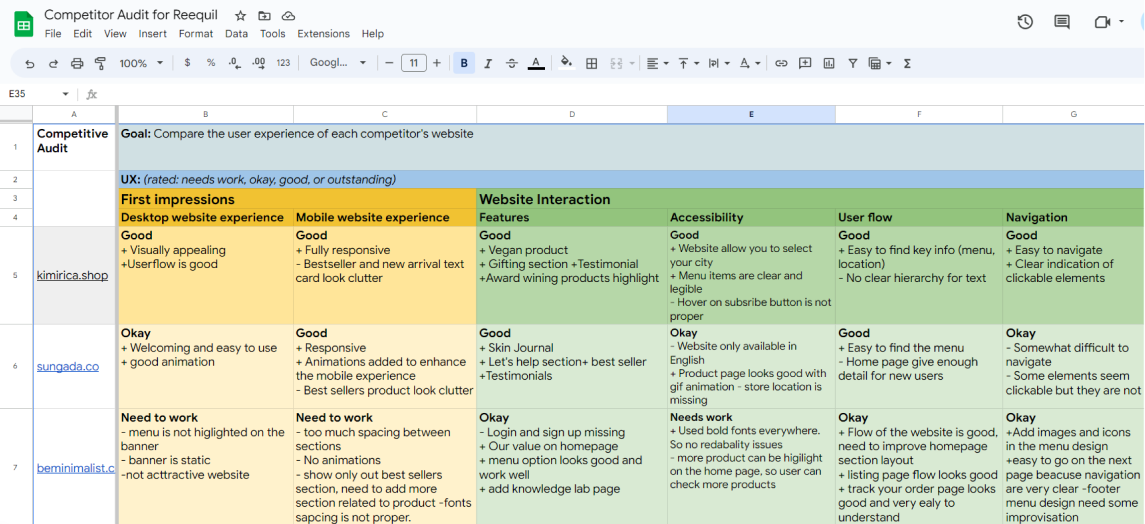Open the fill color bucket
Image resolution: width=1145 pixels, height=524 pixels.
click(x=567, y=63)
